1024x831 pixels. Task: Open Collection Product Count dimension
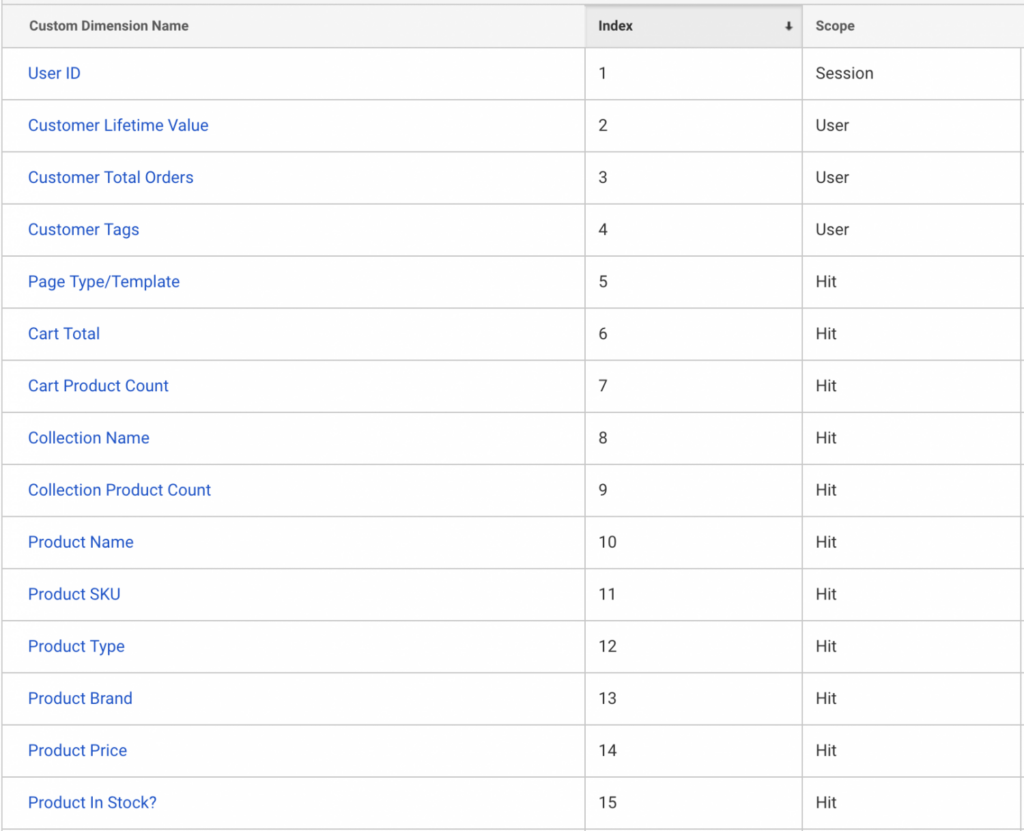(120, 490)
